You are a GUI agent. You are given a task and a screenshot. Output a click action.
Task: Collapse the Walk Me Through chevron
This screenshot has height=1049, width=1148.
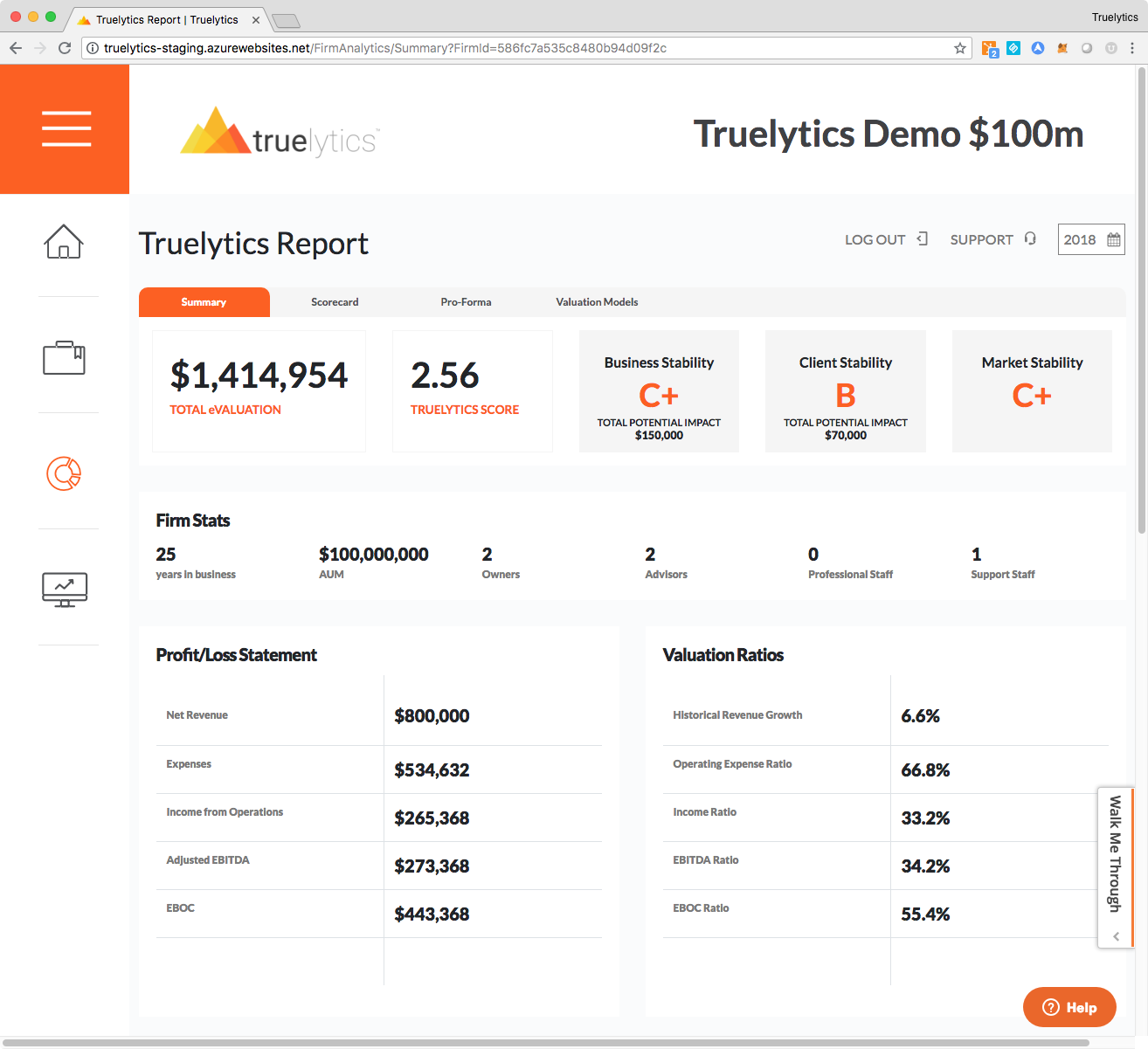[1116, 935]
